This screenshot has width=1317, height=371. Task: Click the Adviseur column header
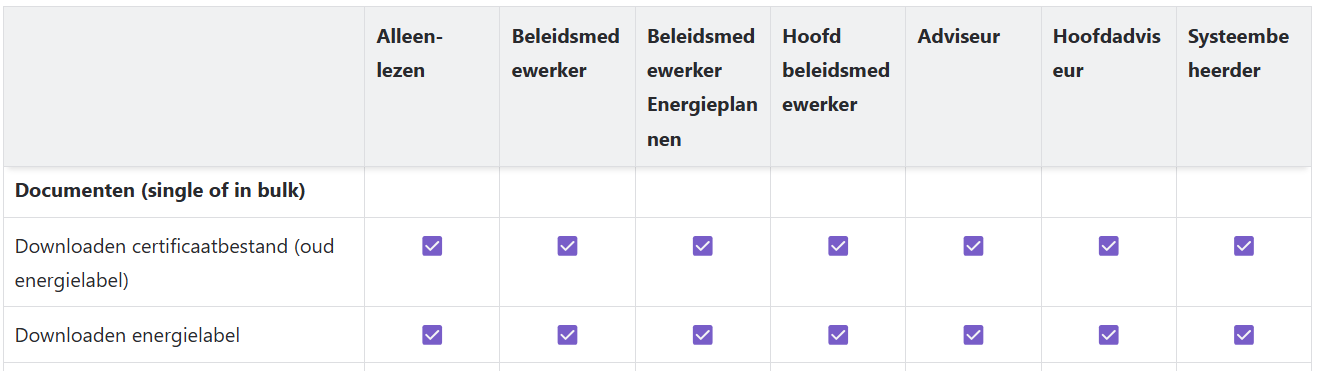click(x=958, y=37)
